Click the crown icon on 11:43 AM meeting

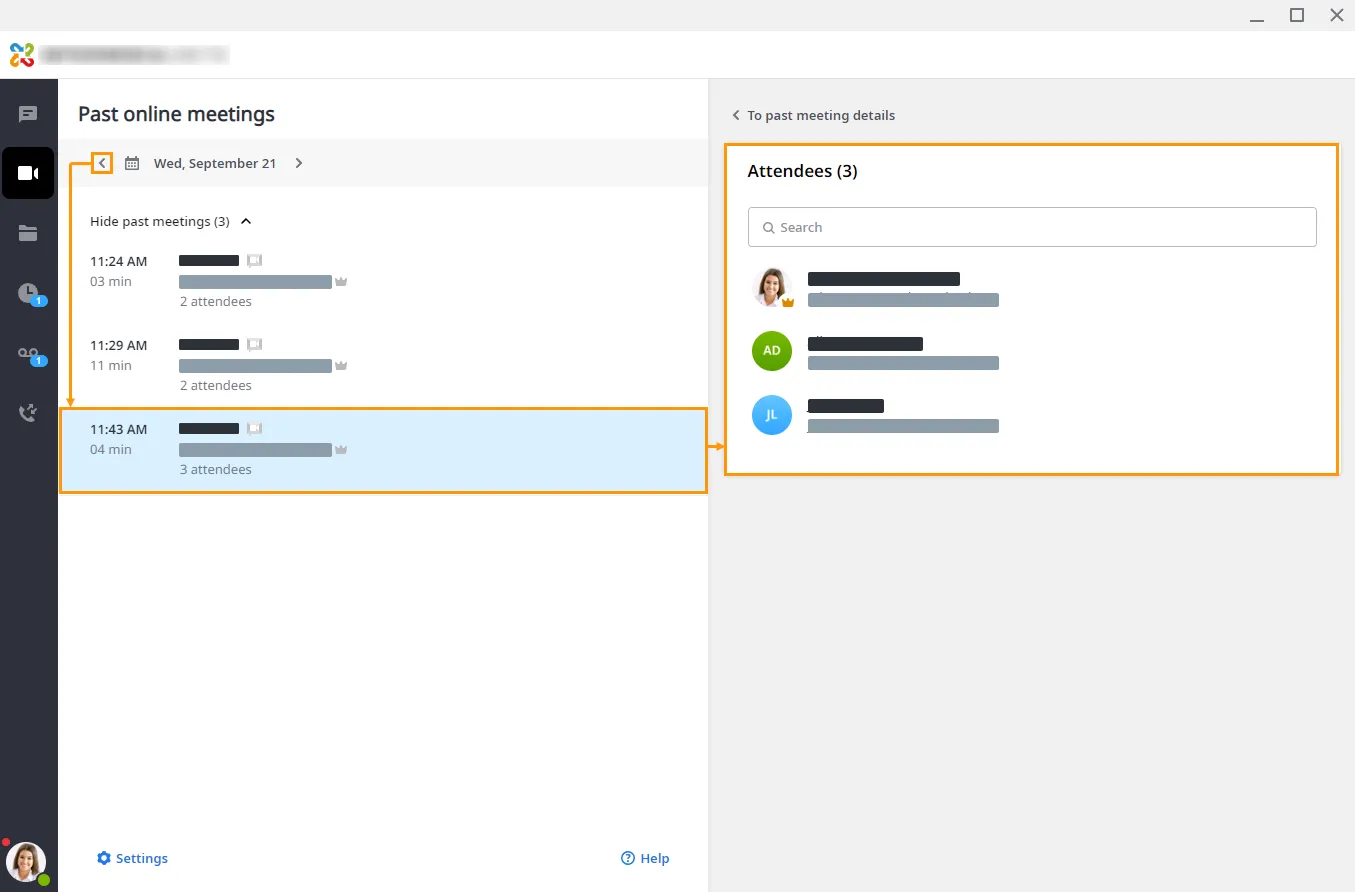[x=341, y=450]
